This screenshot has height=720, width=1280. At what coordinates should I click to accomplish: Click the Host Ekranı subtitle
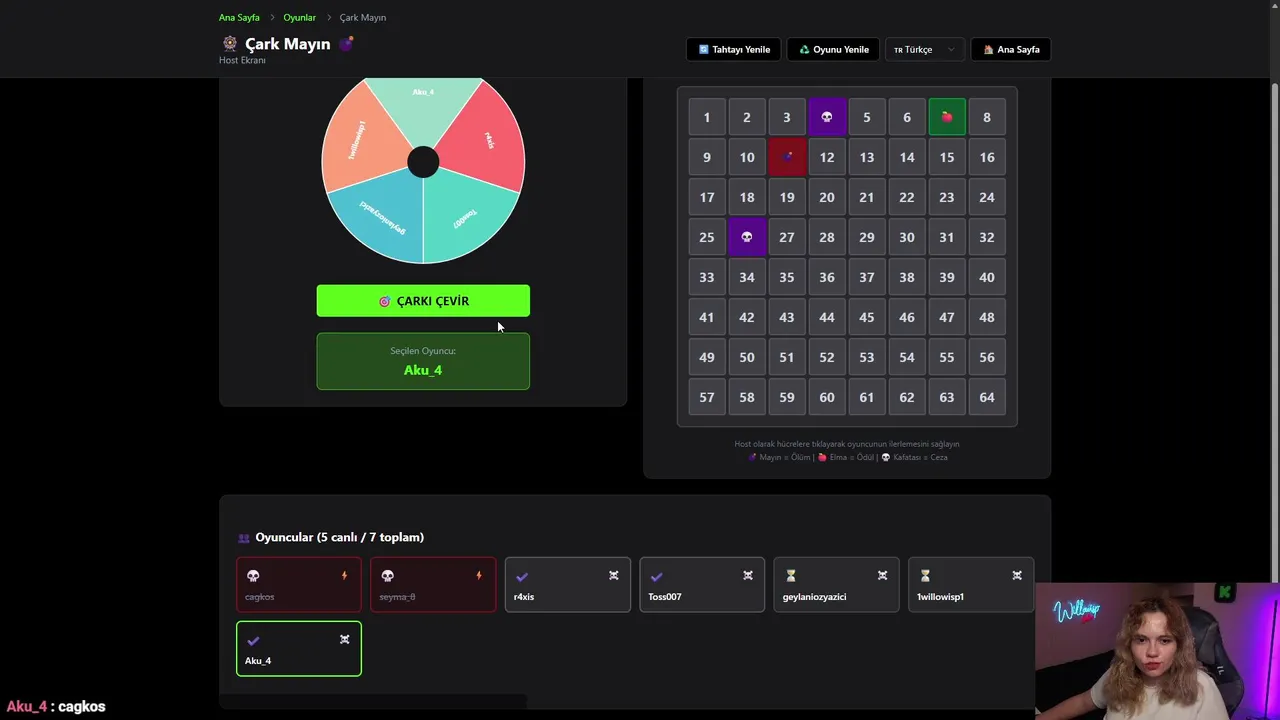(x=242, y=60)
